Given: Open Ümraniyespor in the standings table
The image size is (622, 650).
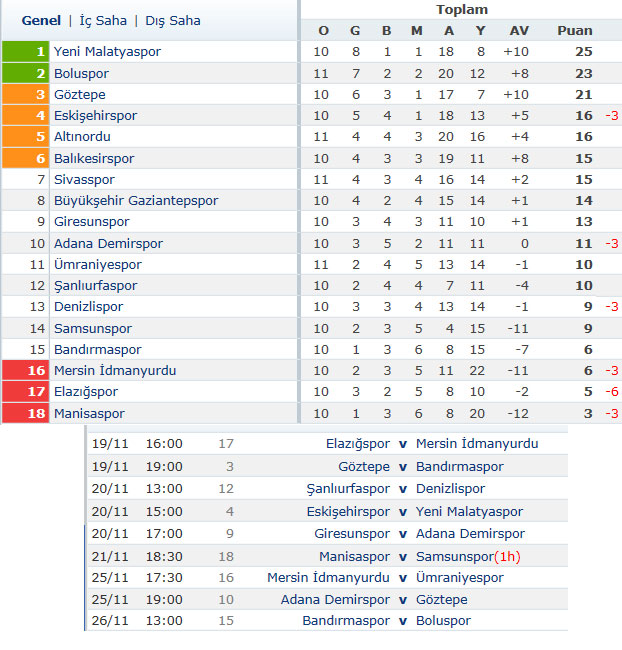Looking at the screenshot, I should pyautogui.click(x=98, y=265).
